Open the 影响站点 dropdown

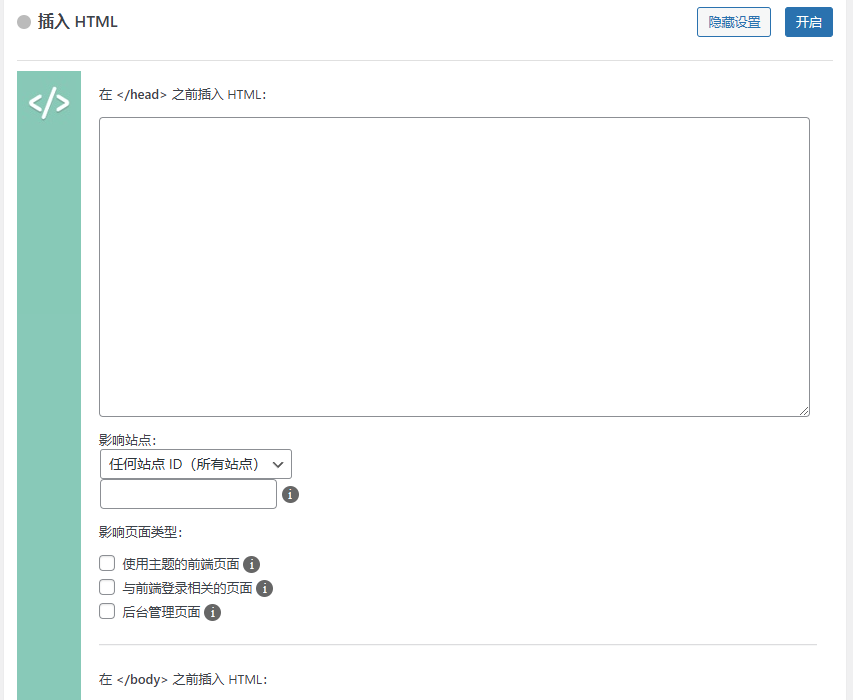point(195,463)
